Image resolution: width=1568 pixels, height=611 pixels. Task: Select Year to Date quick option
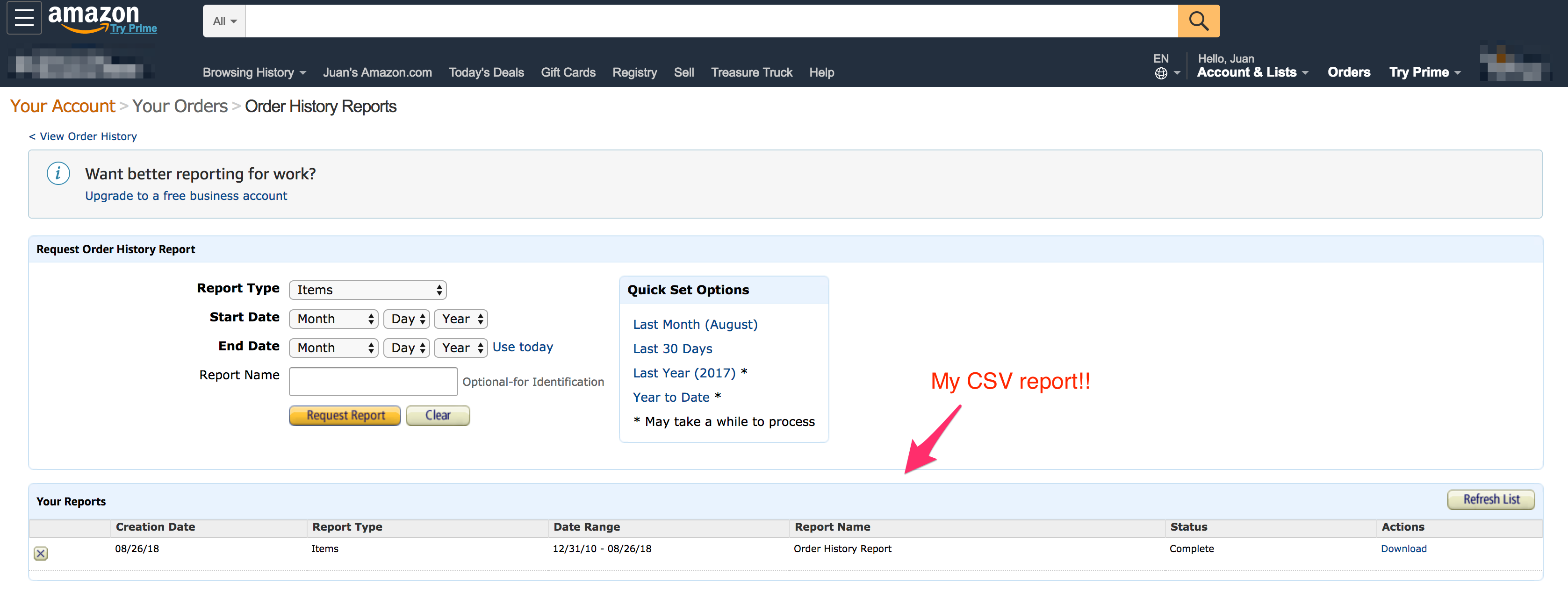pos(671,398)
